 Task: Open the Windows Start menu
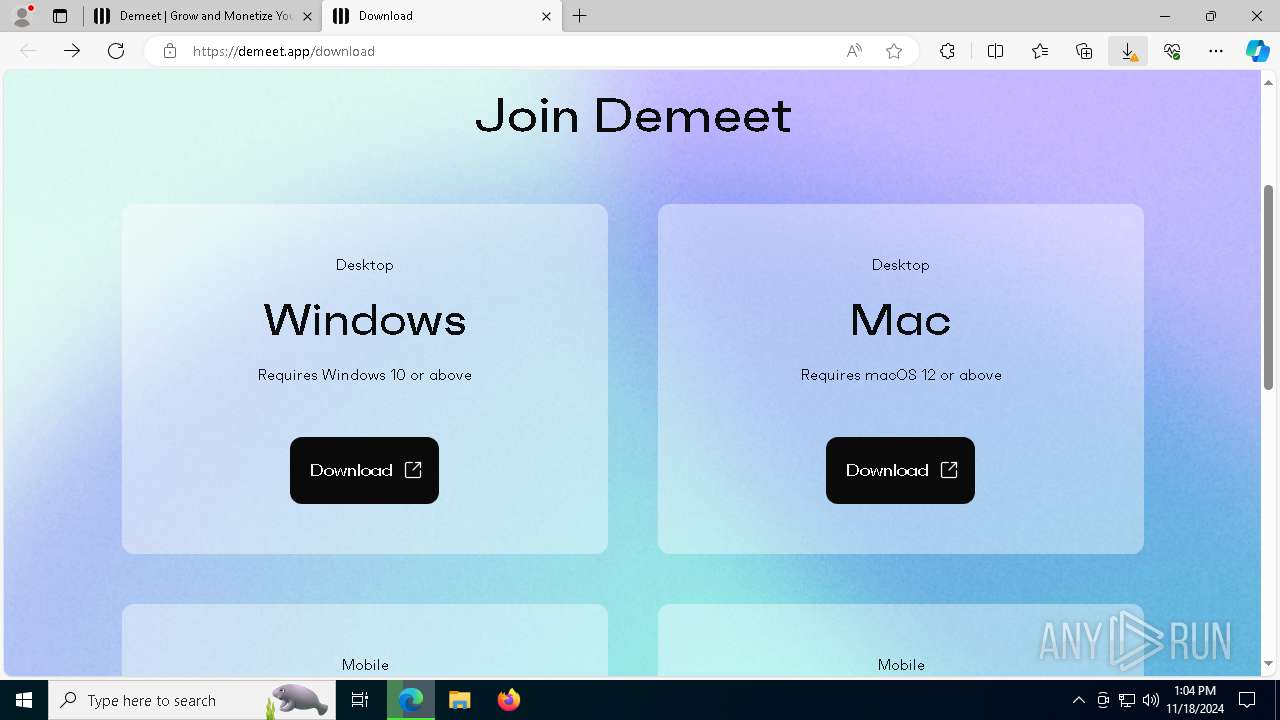point(24,700)
